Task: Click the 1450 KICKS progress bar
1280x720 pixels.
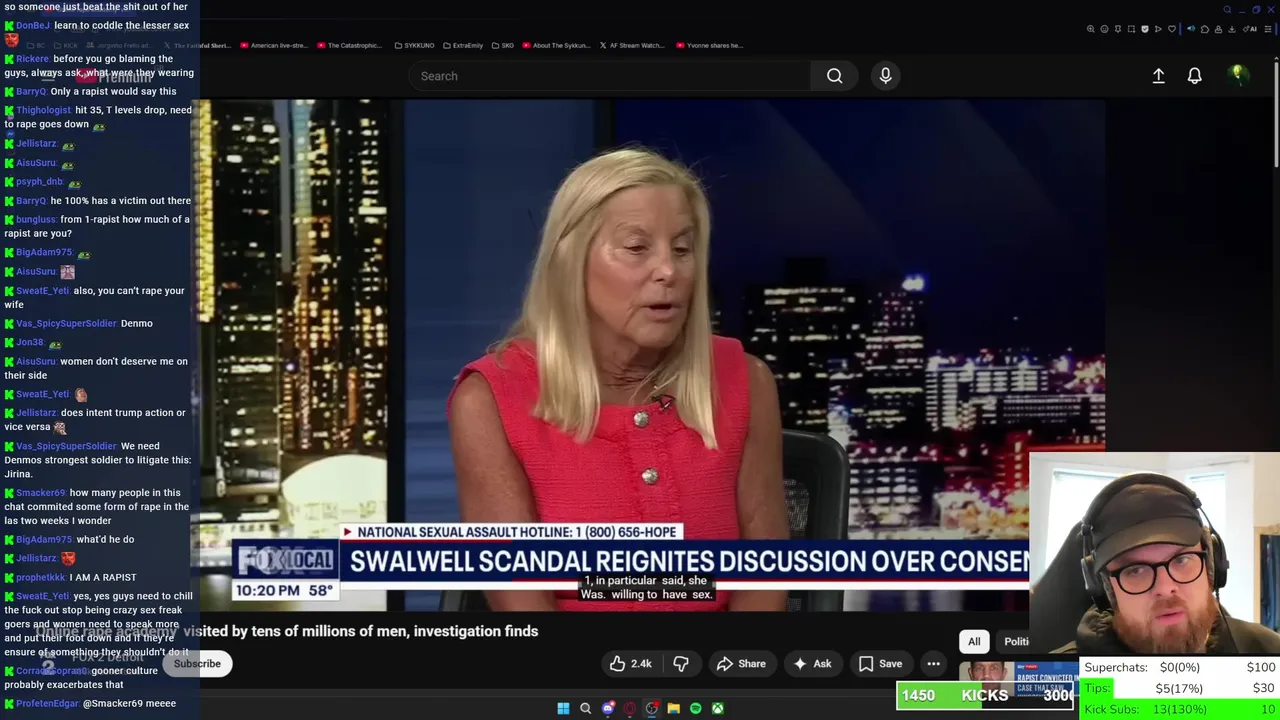Action: point(985,696)
